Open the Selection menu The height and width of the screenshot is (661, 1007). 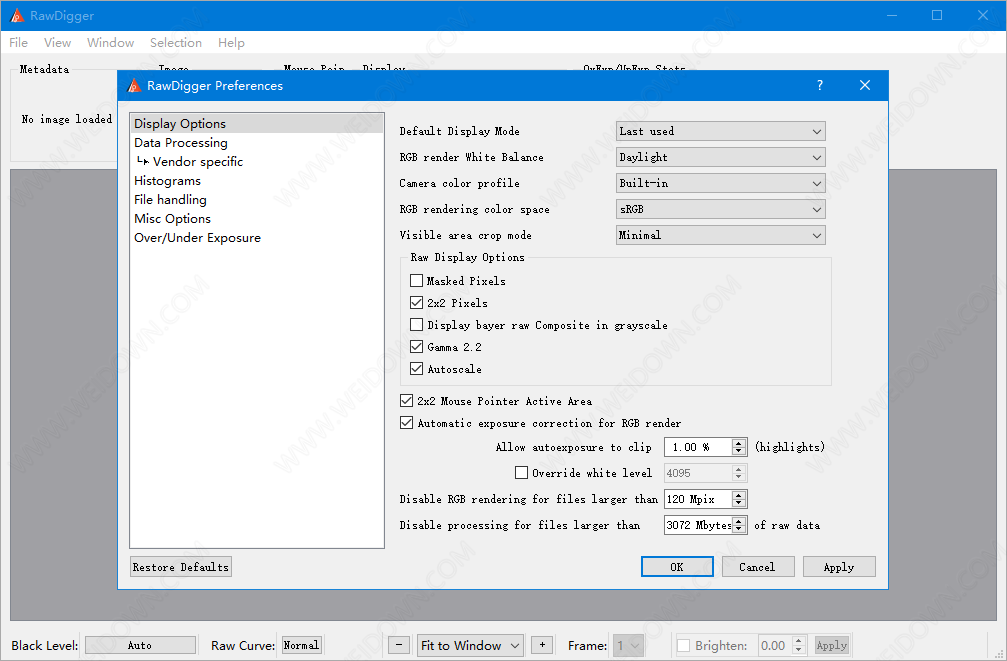click(176, 42)
